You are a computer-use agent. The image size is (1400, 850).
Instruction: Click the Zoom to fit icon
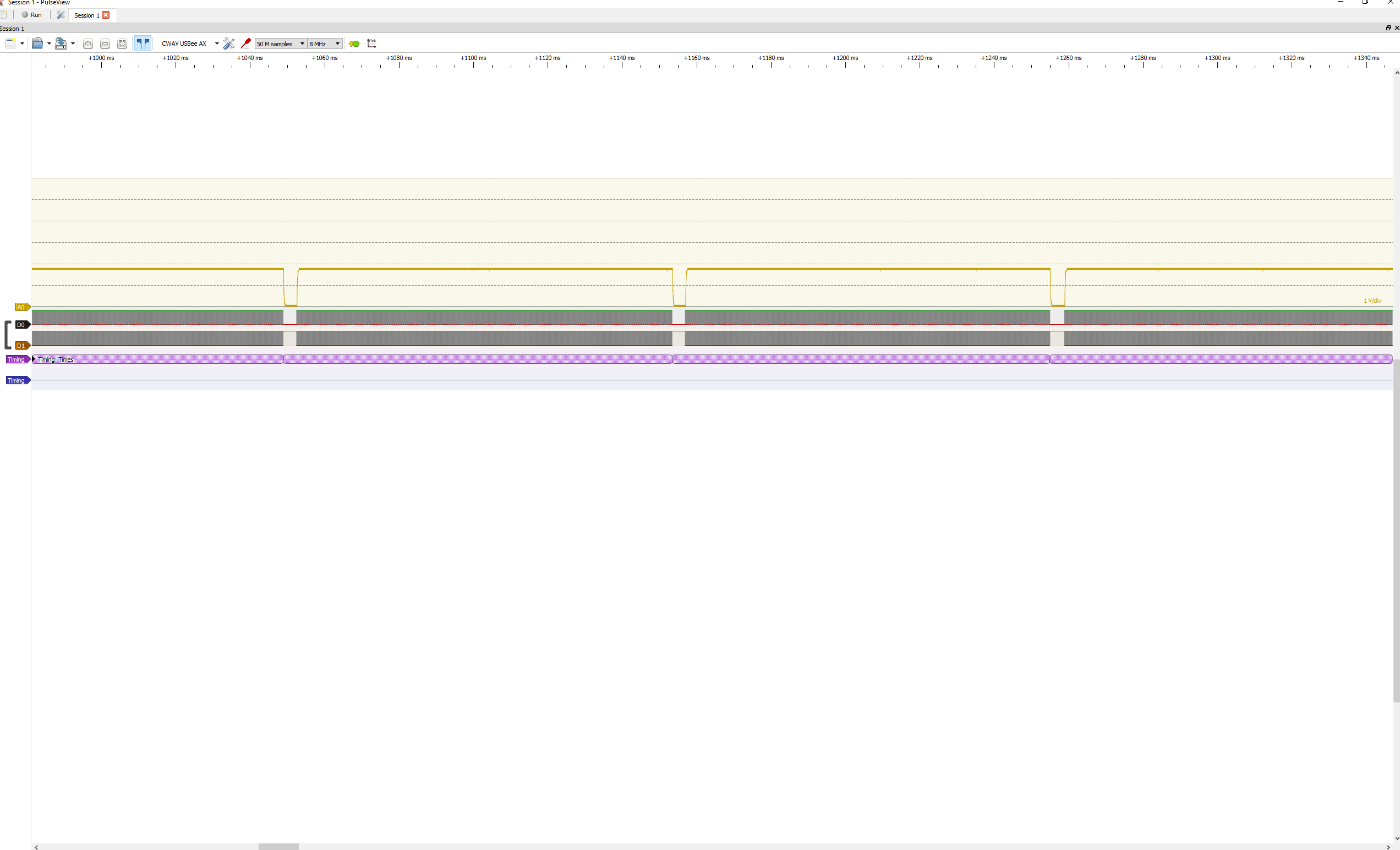point(122,43)
